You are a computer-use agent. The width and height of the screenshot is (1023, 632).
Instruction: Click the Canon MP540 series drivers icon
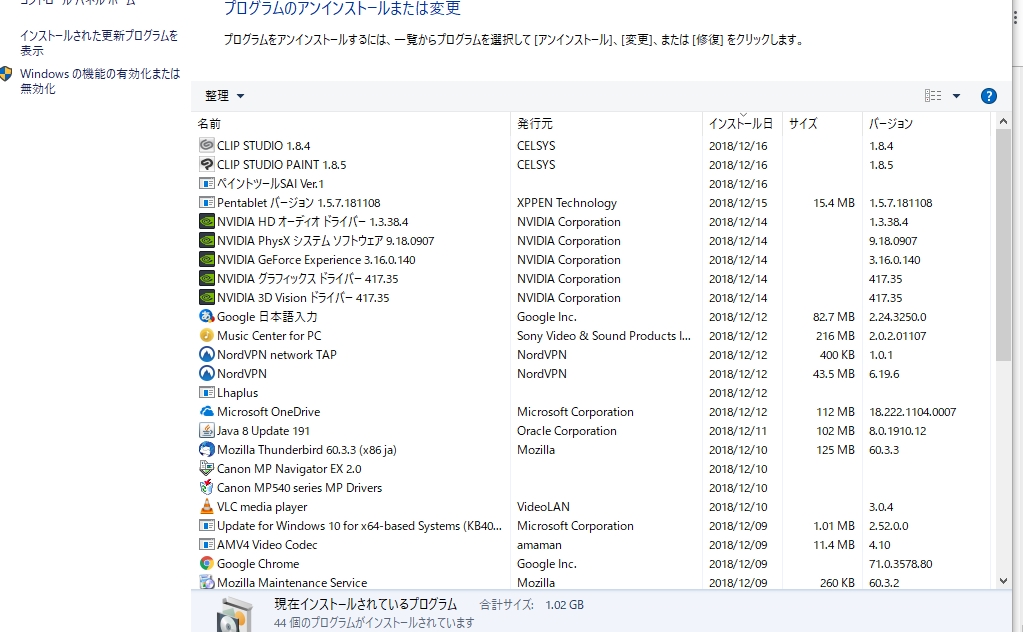(x=206, y=487)
